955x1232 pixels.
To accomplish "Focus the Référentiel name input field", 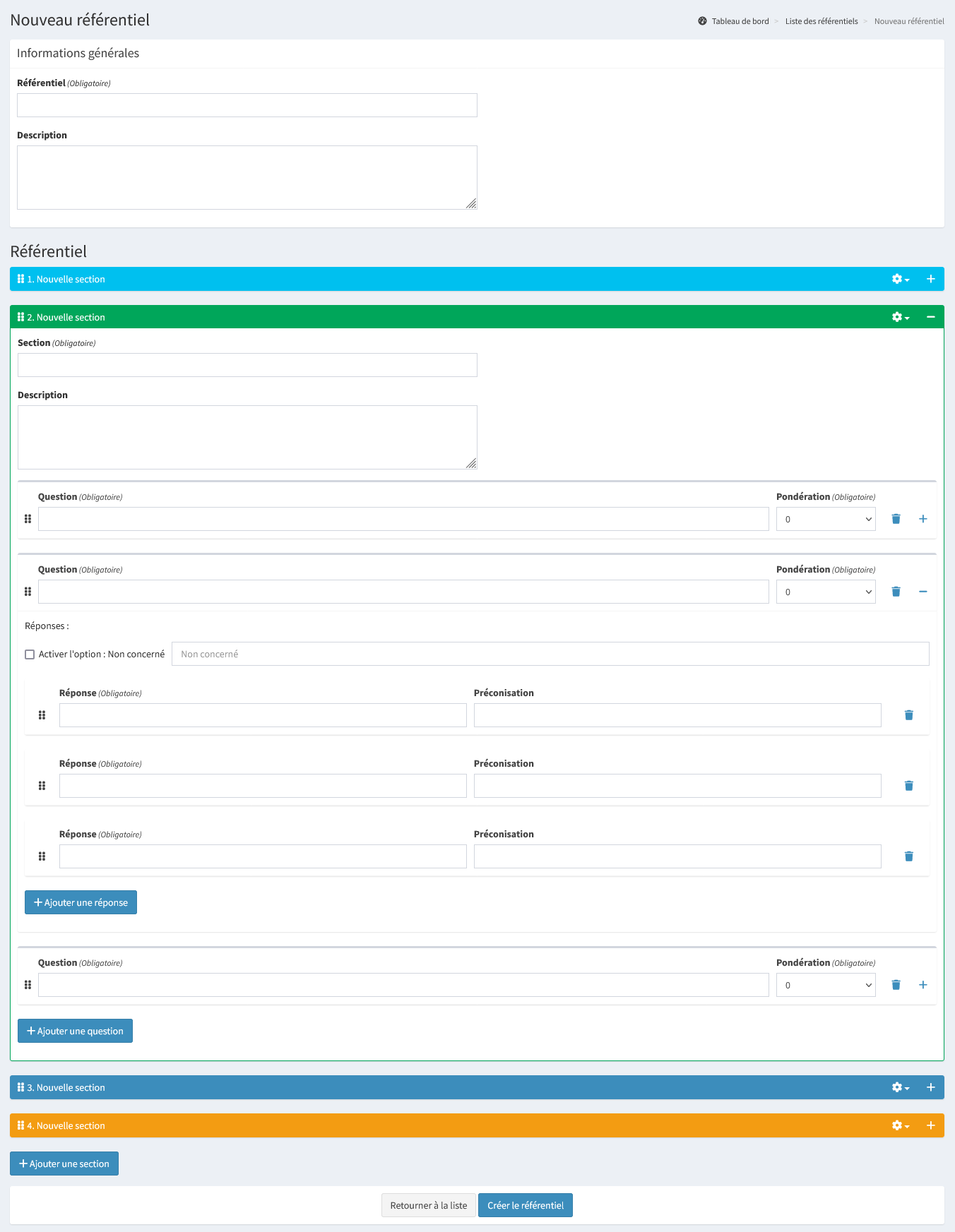I will (x=247, y=105).
